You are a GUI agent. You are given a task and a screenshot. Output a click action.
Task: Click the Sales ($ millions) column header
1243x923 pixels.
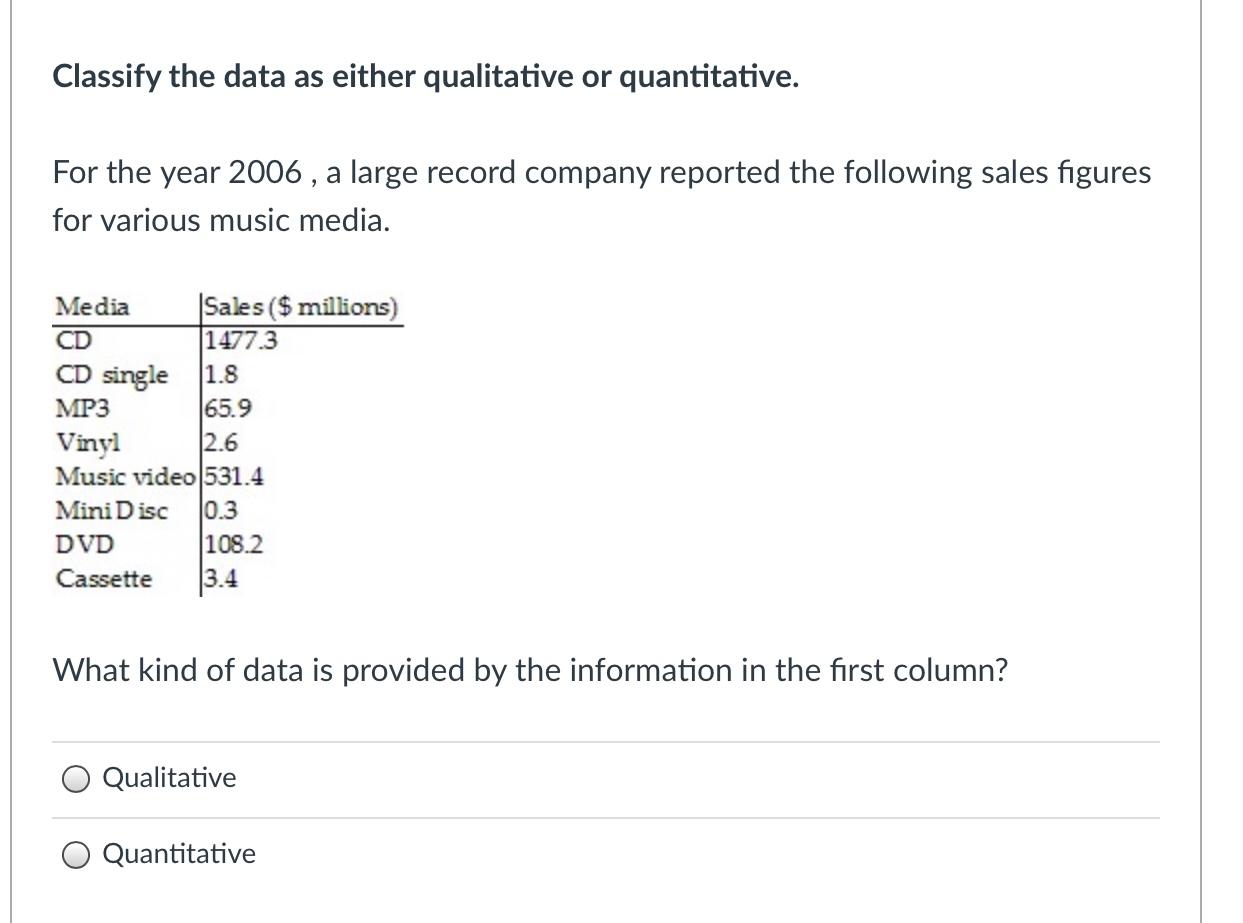[x=299, y=307]
